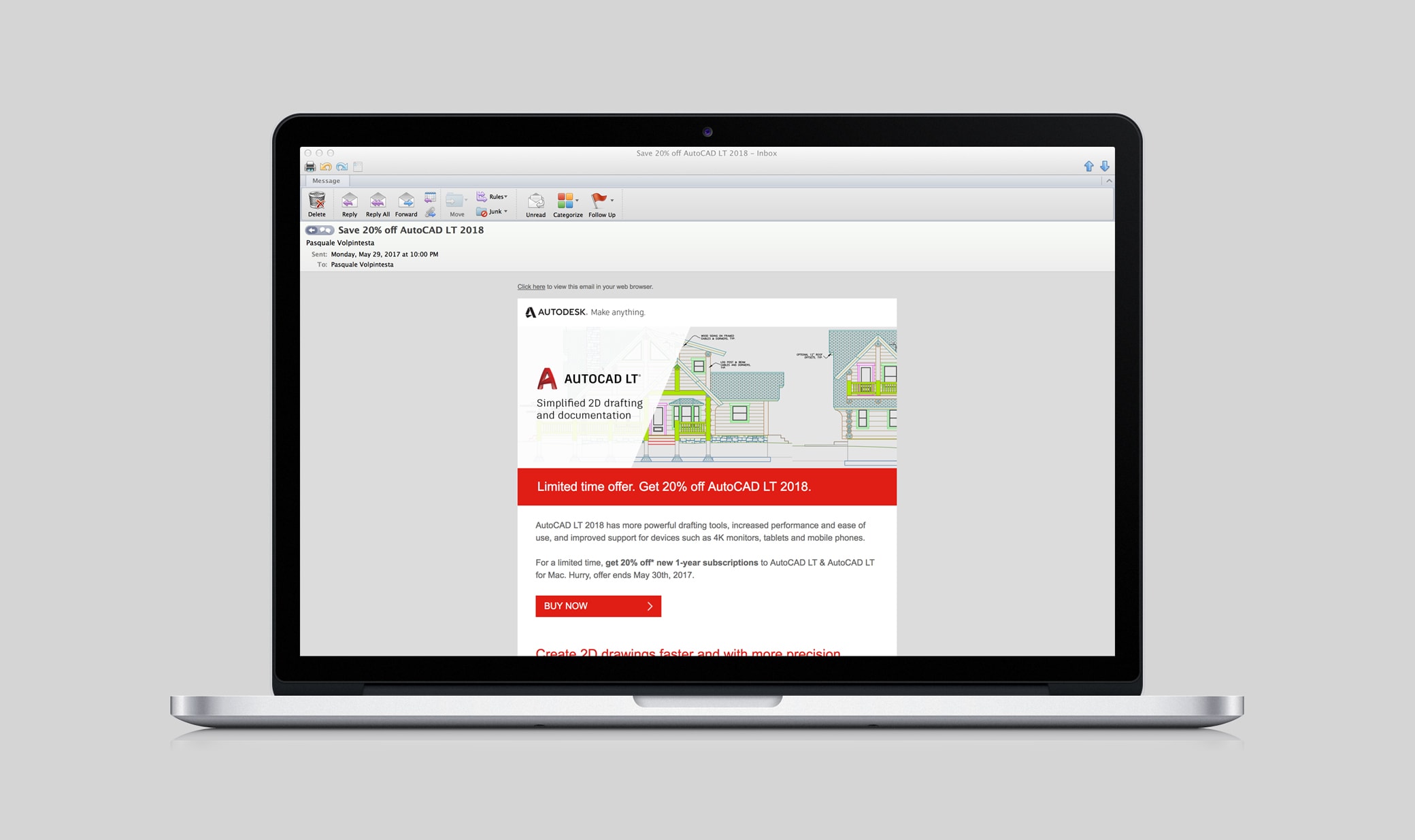Click the back arrow icon beside the subject
The height and width of the screenshot is (840, 1415).
(312, 230)
